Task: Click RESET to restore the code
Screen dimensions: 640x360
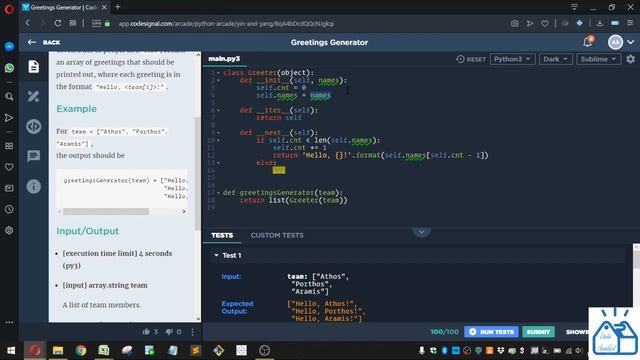Action: click(x=471, y=59)
